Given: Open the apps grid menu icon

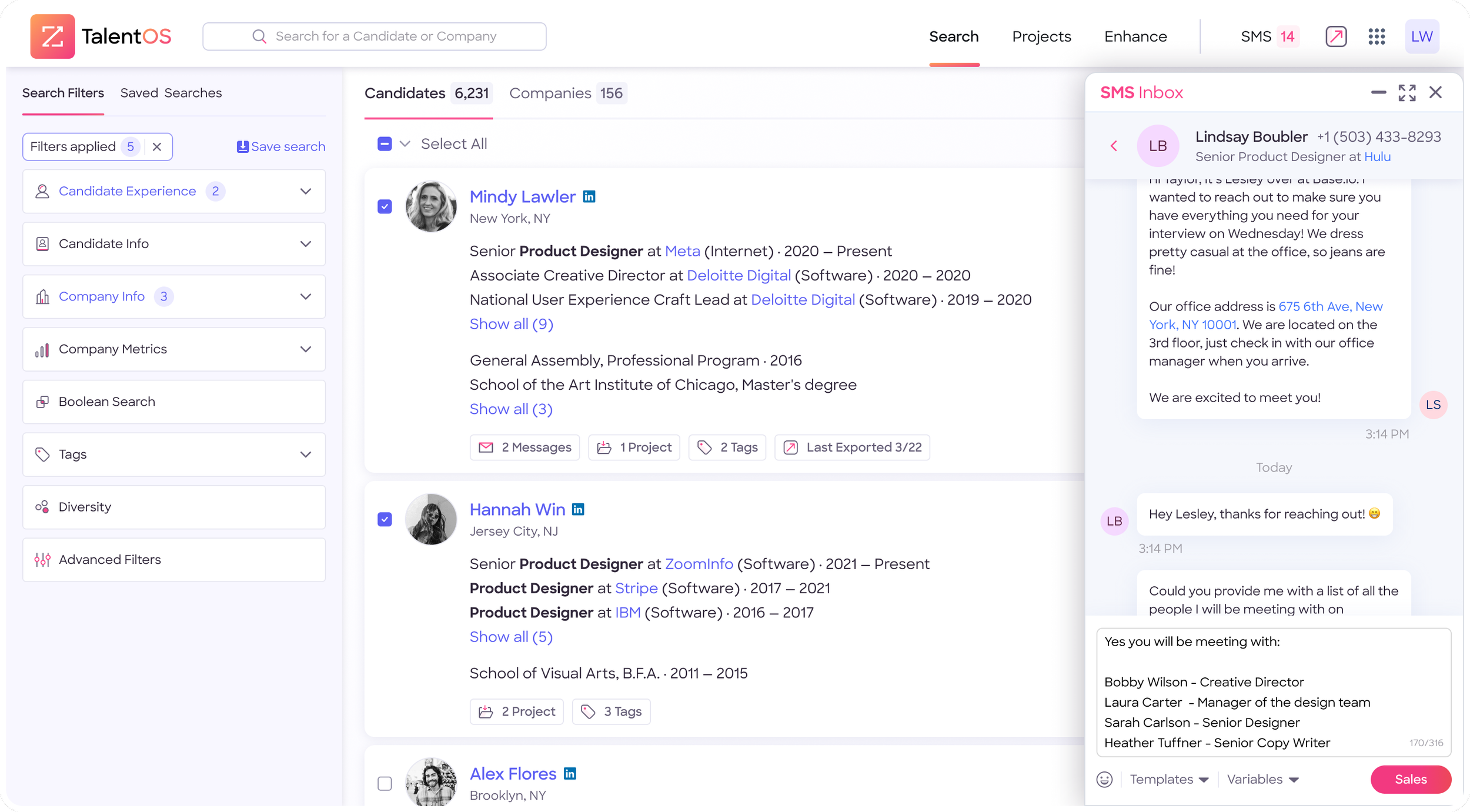Looking at the screenshot, I should [x=1376, y=36].
